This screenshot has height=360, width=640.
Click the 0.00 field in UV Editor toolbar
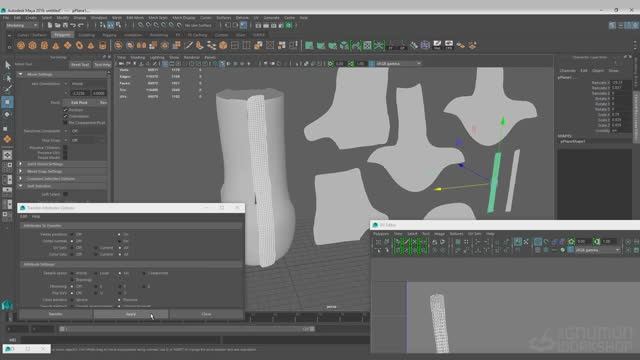pyautogui.click(x=584, y=242)
